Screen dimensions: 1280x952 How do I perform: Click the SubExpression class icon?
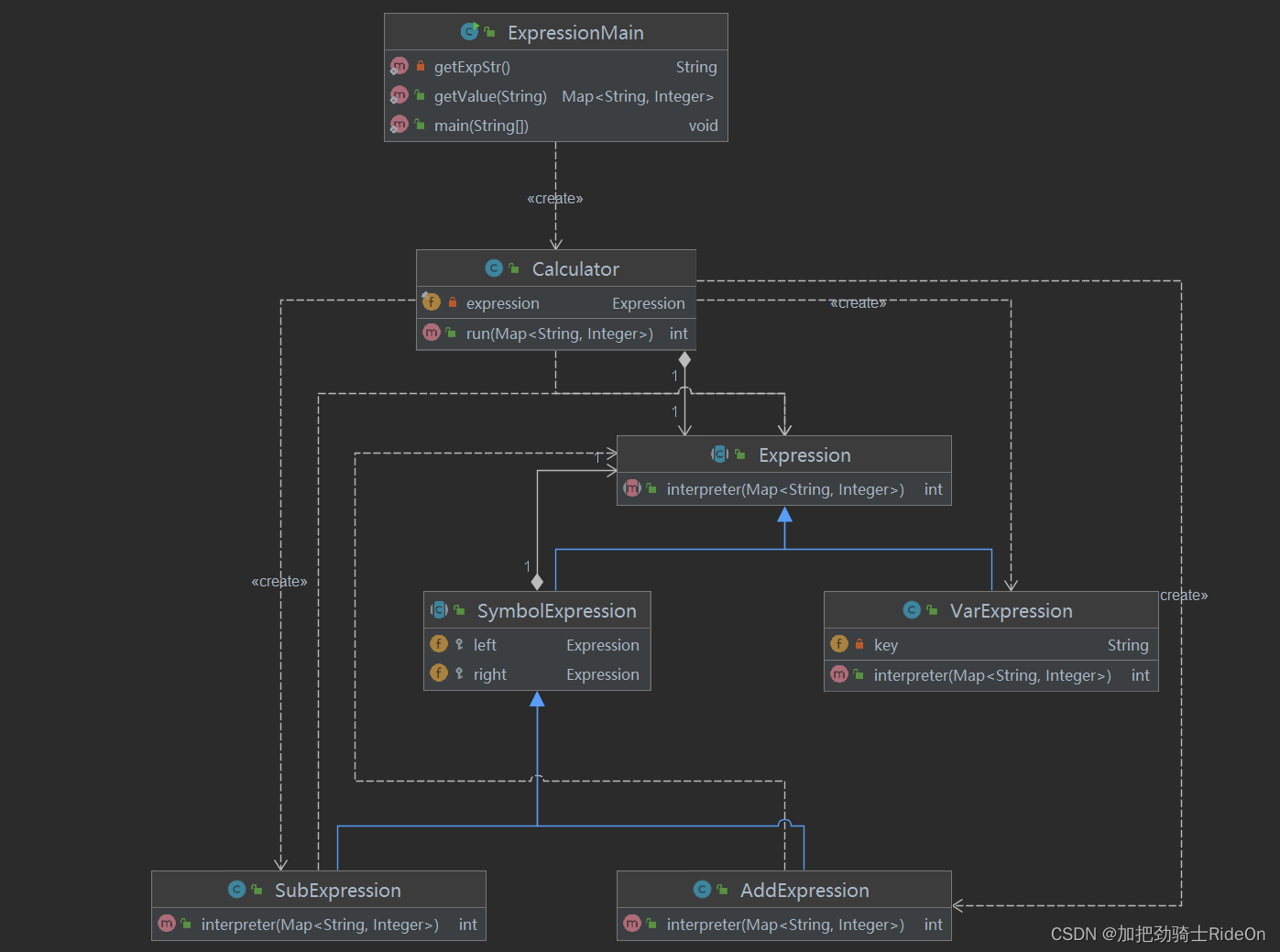click(236, 890)
